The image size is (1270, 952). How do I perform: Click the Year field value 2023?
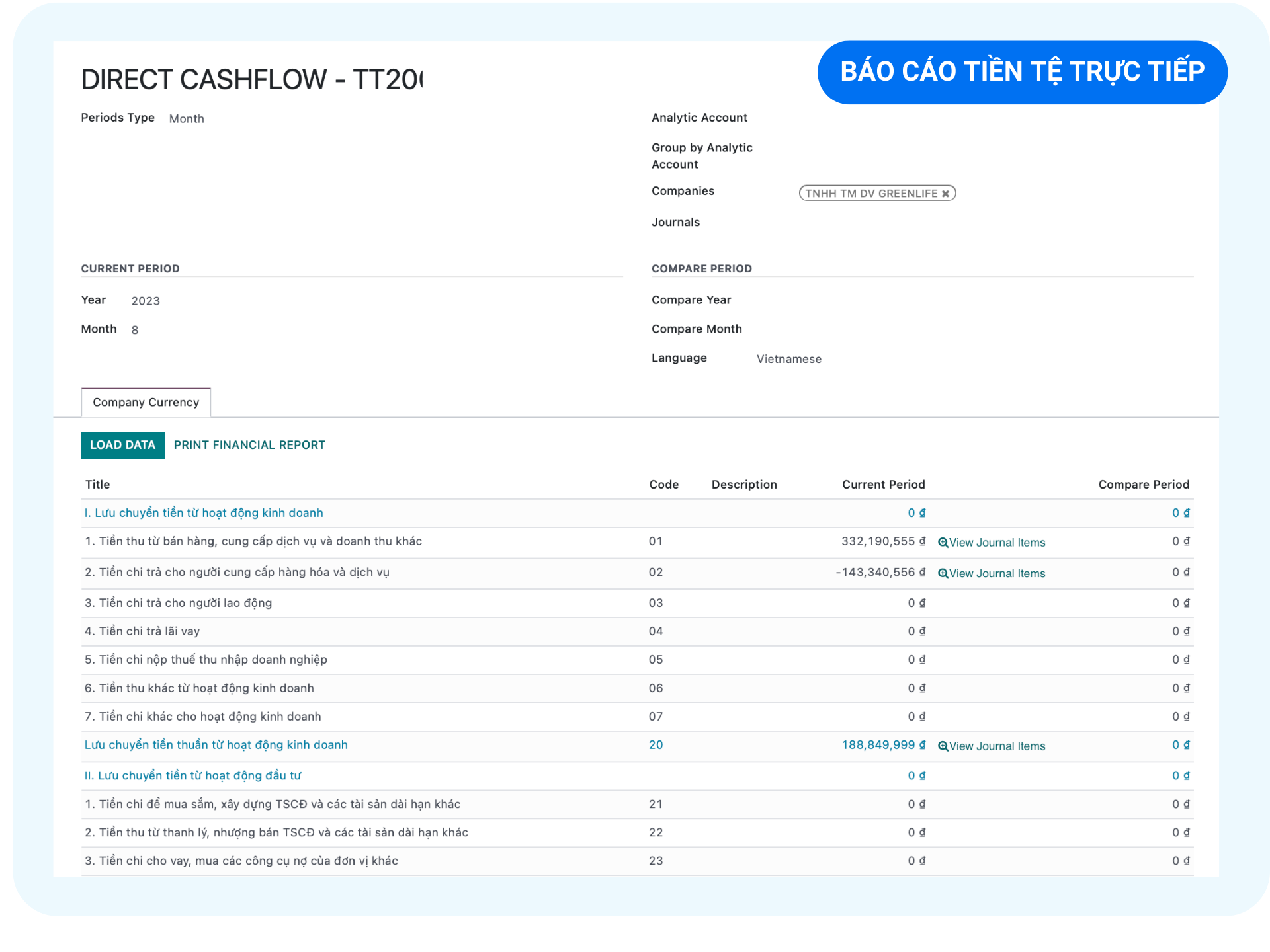coord(146,301)
